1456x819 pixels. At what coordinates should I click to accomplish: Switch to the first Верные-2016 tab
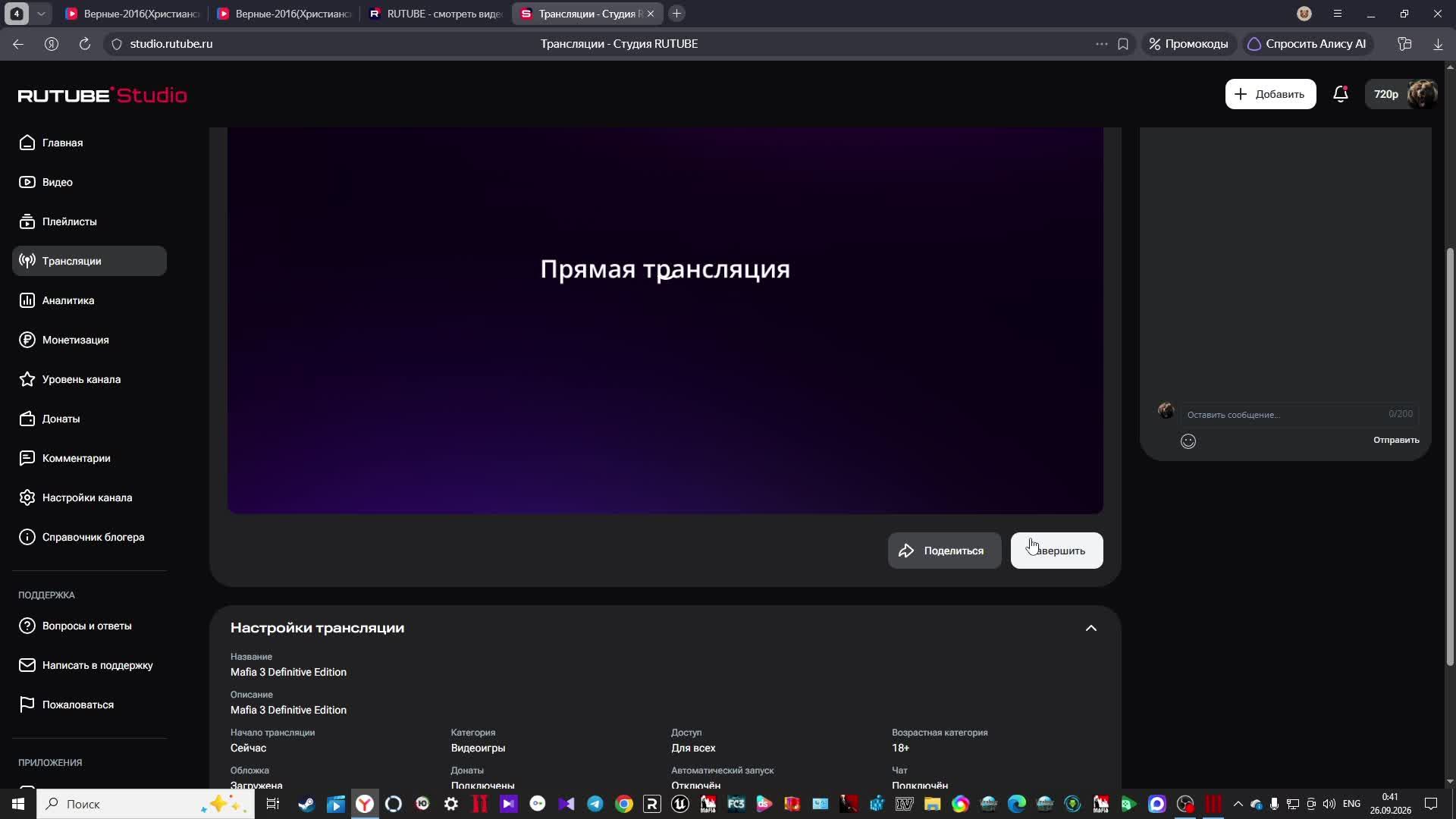[132, 14]
